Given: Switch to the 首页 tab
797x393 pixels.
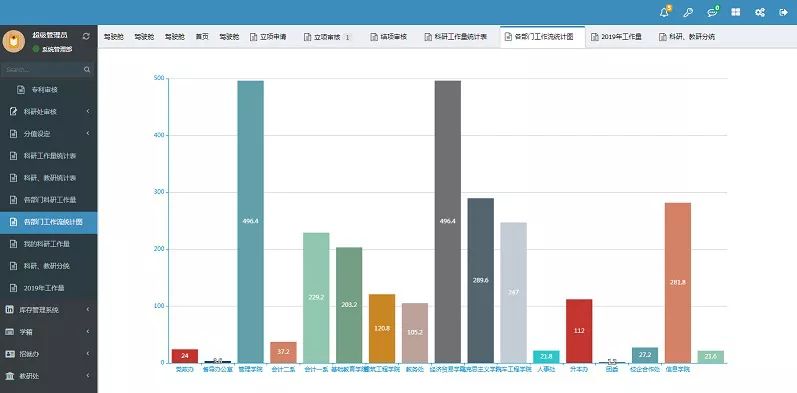Looking at the screenshot, I should tap(202, 37).
